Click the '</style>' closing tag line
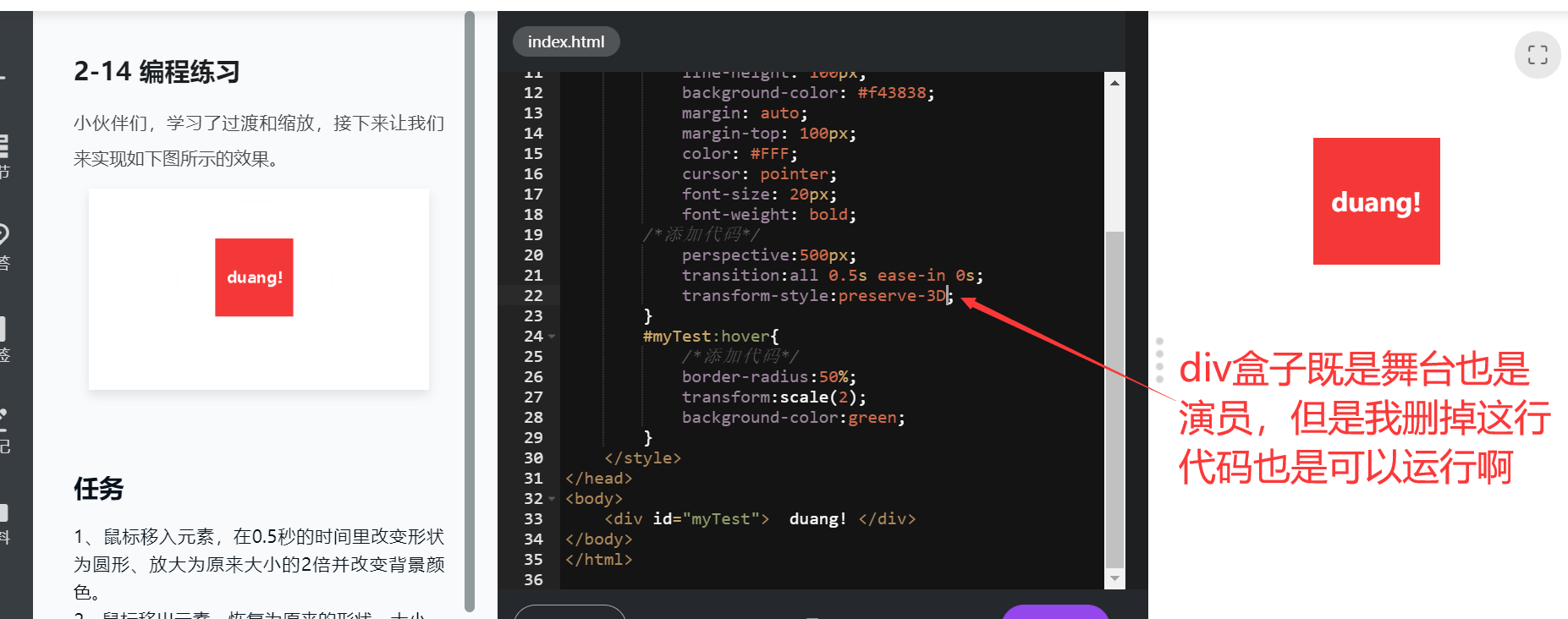 click(x=643, y=458)
